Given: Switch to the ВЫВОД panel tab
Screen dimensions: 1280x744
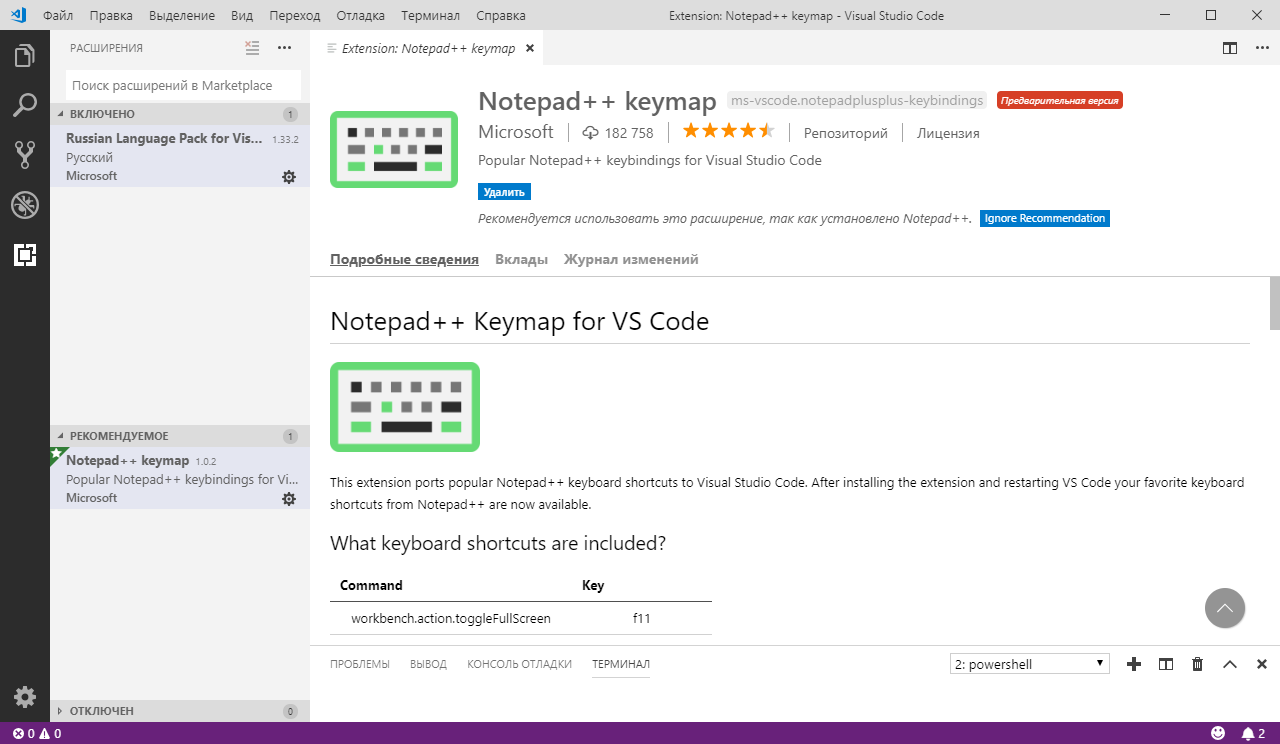Looking at the screenshot, I should [428, 664].
